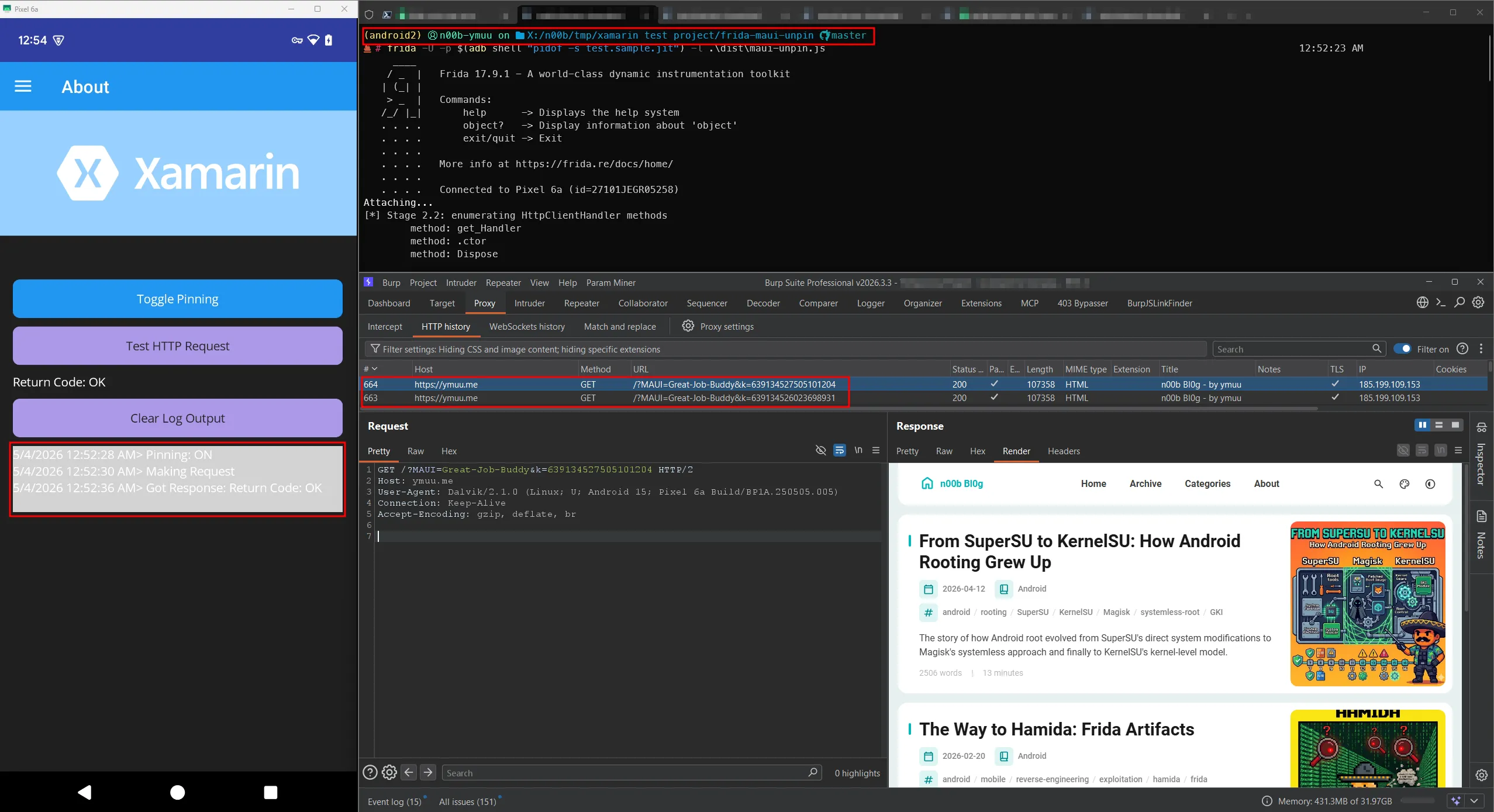Tap the Android back navigation button
This screenshot has height=812, width=1494.
point(85,792)
